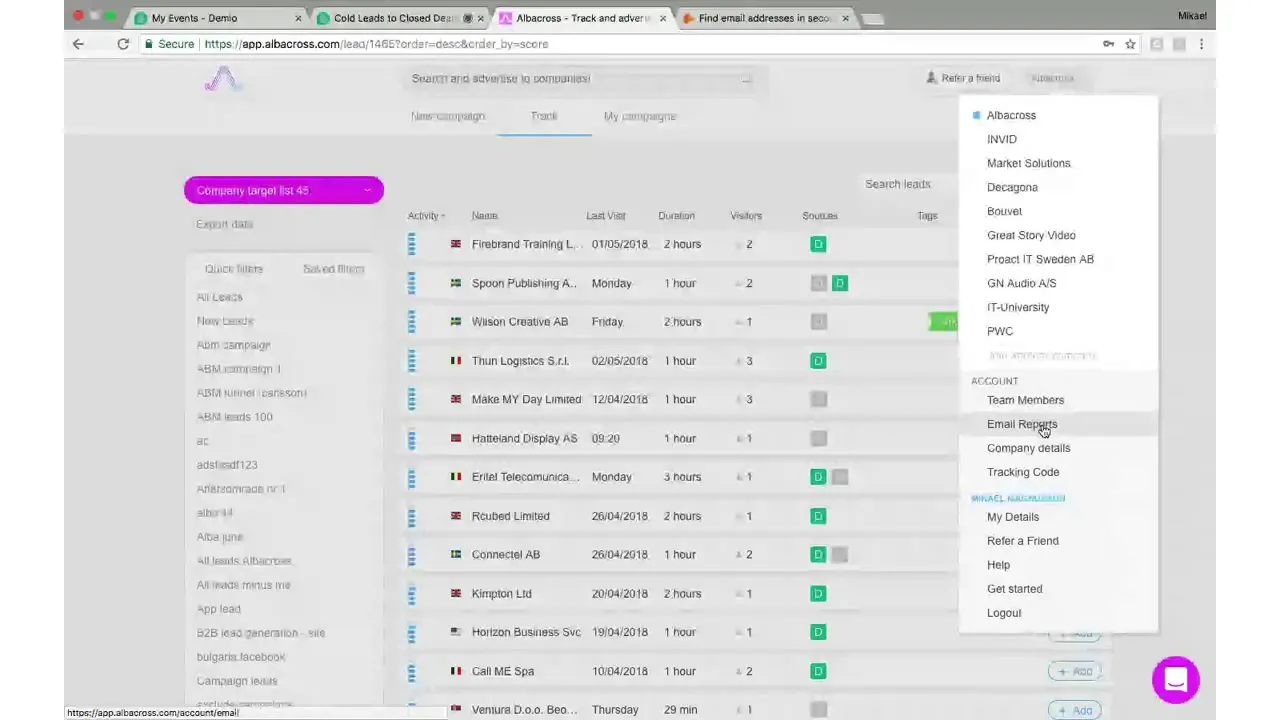
Task: Click activity bars icon for Kimpton Ltd
Action: pyautogui.click(x=411, y=594)
